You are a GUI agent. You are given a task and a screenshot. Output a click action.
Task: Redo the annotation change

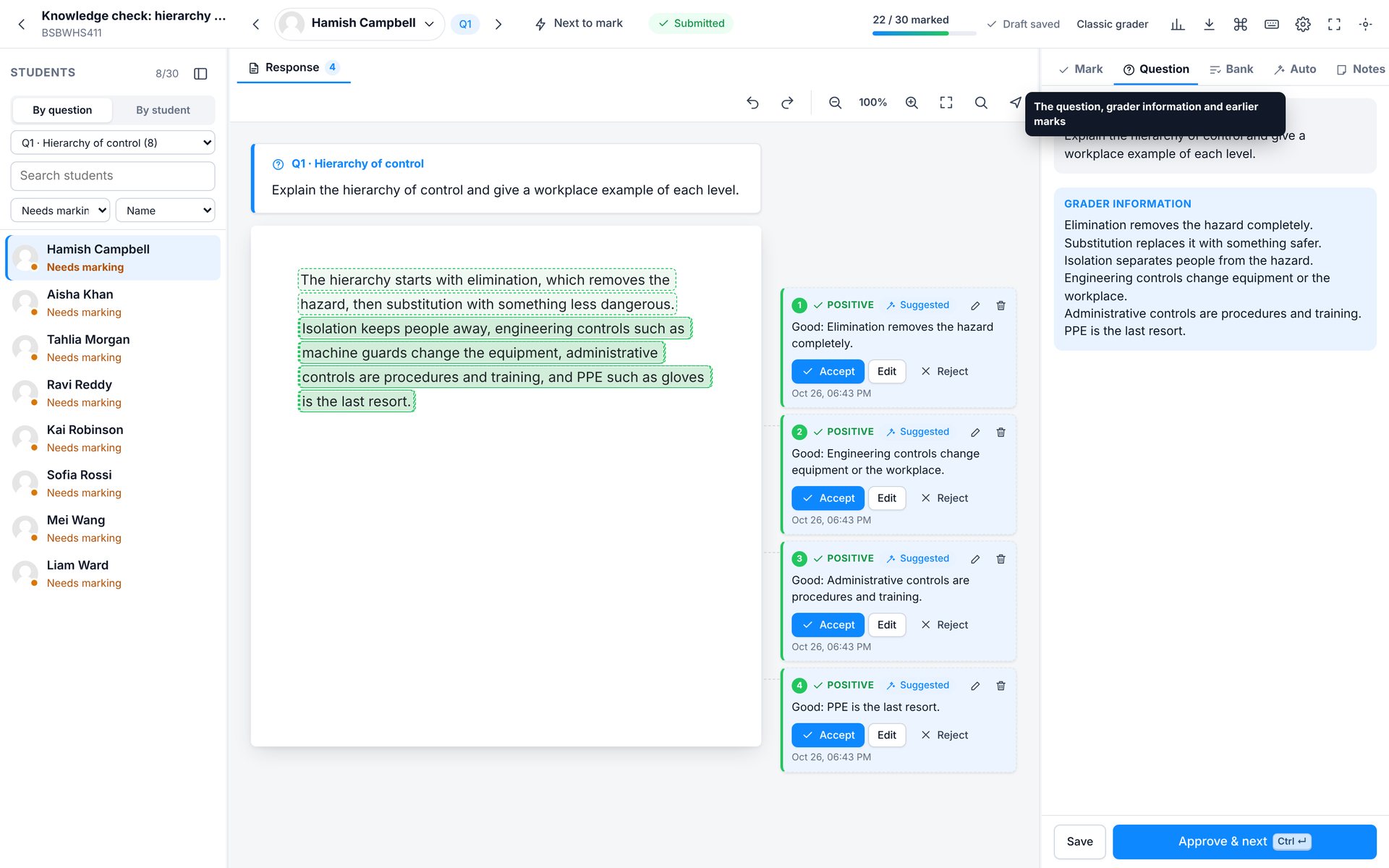pyautogui.click(x=787, y=103)
